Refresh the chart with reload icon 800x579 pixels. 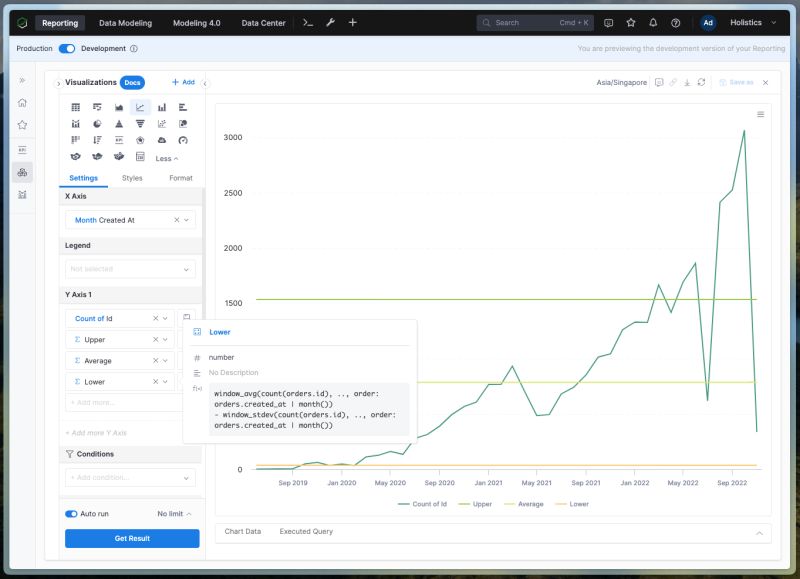point(702,82)
